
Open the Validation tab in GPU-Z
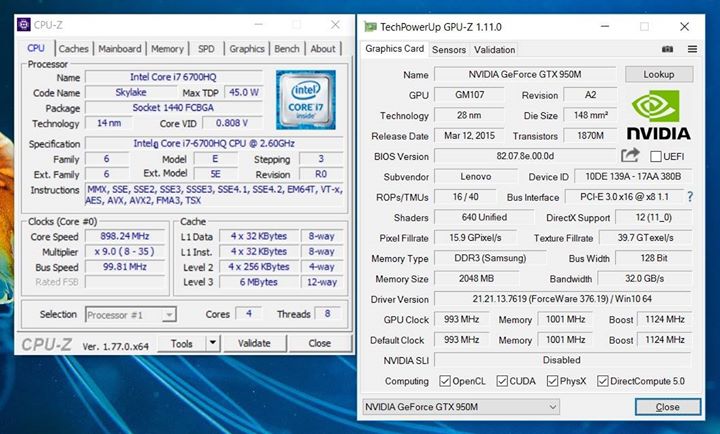495,50
